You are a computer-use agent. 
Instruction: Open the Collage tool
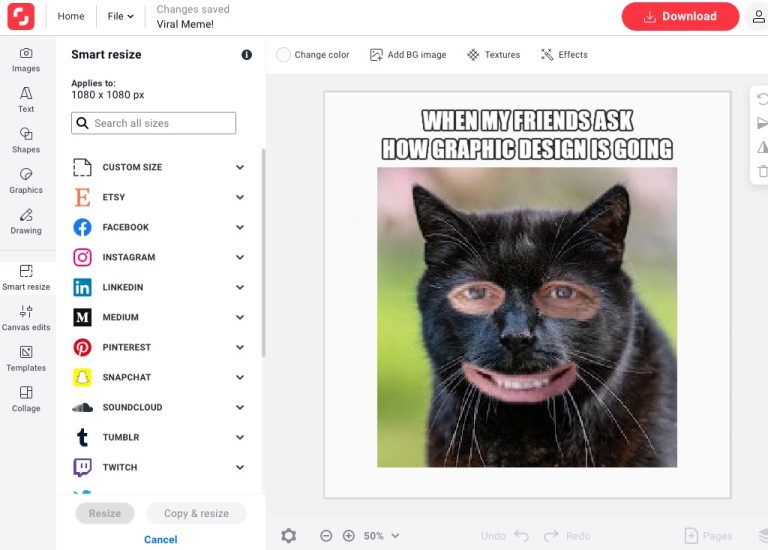tap(26, 399)
